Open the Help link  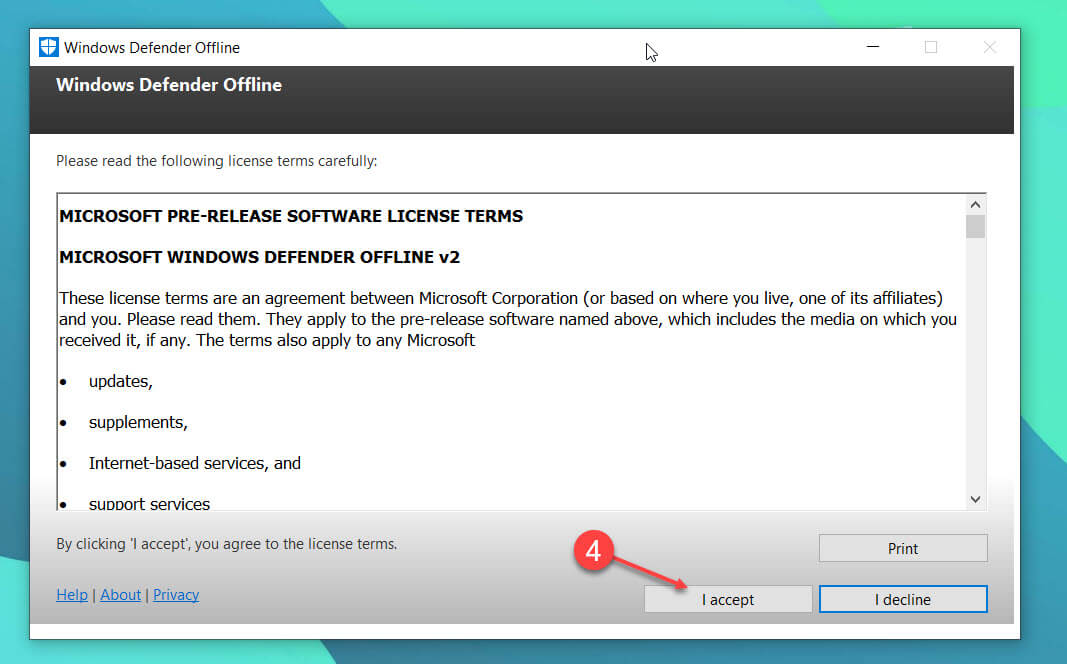72,595
